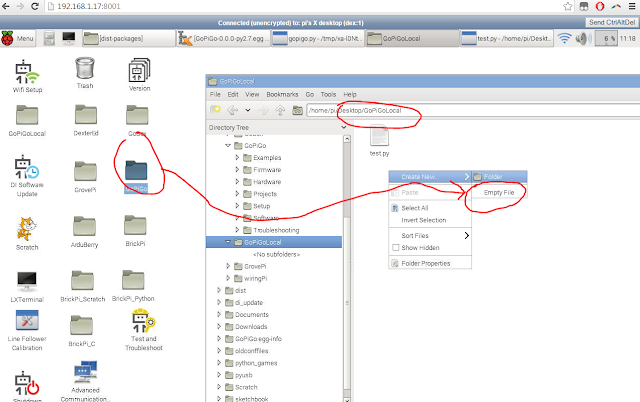Click Invert Selection in context menu
The image size is (640, 402).
[430, 220]
